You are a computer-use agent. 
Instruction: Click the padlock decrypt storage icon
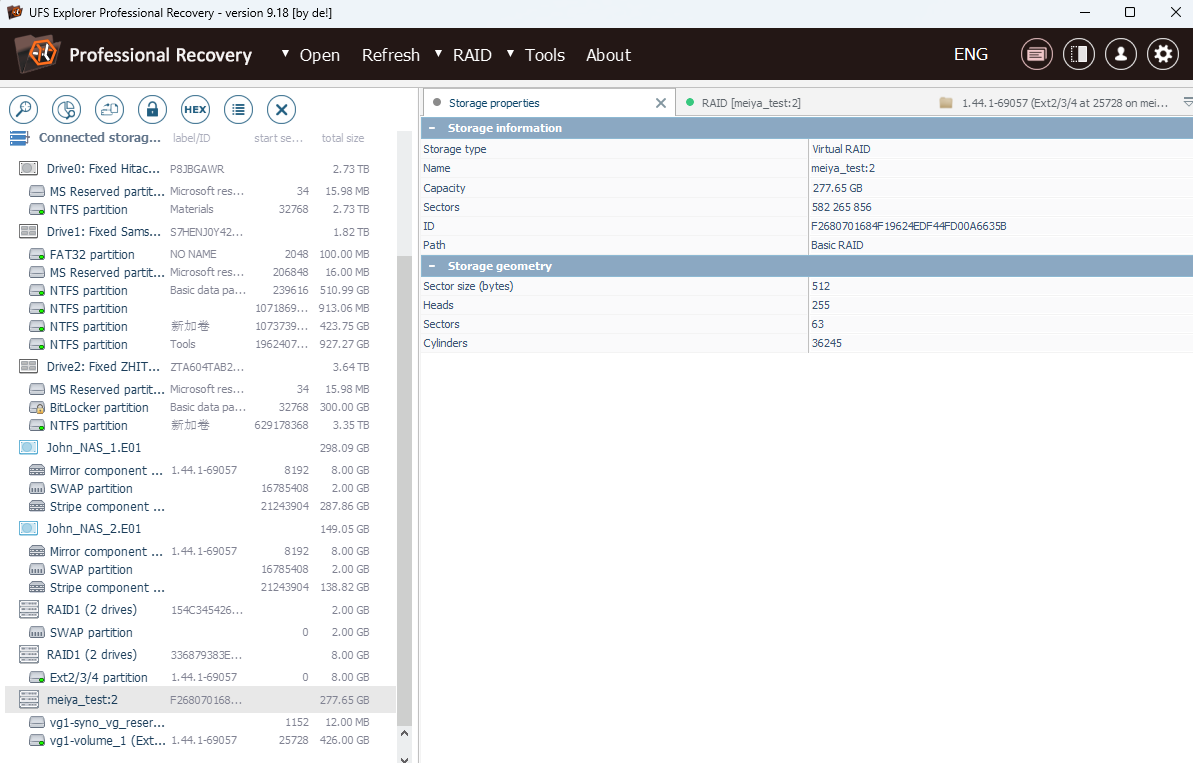(152, 109)
